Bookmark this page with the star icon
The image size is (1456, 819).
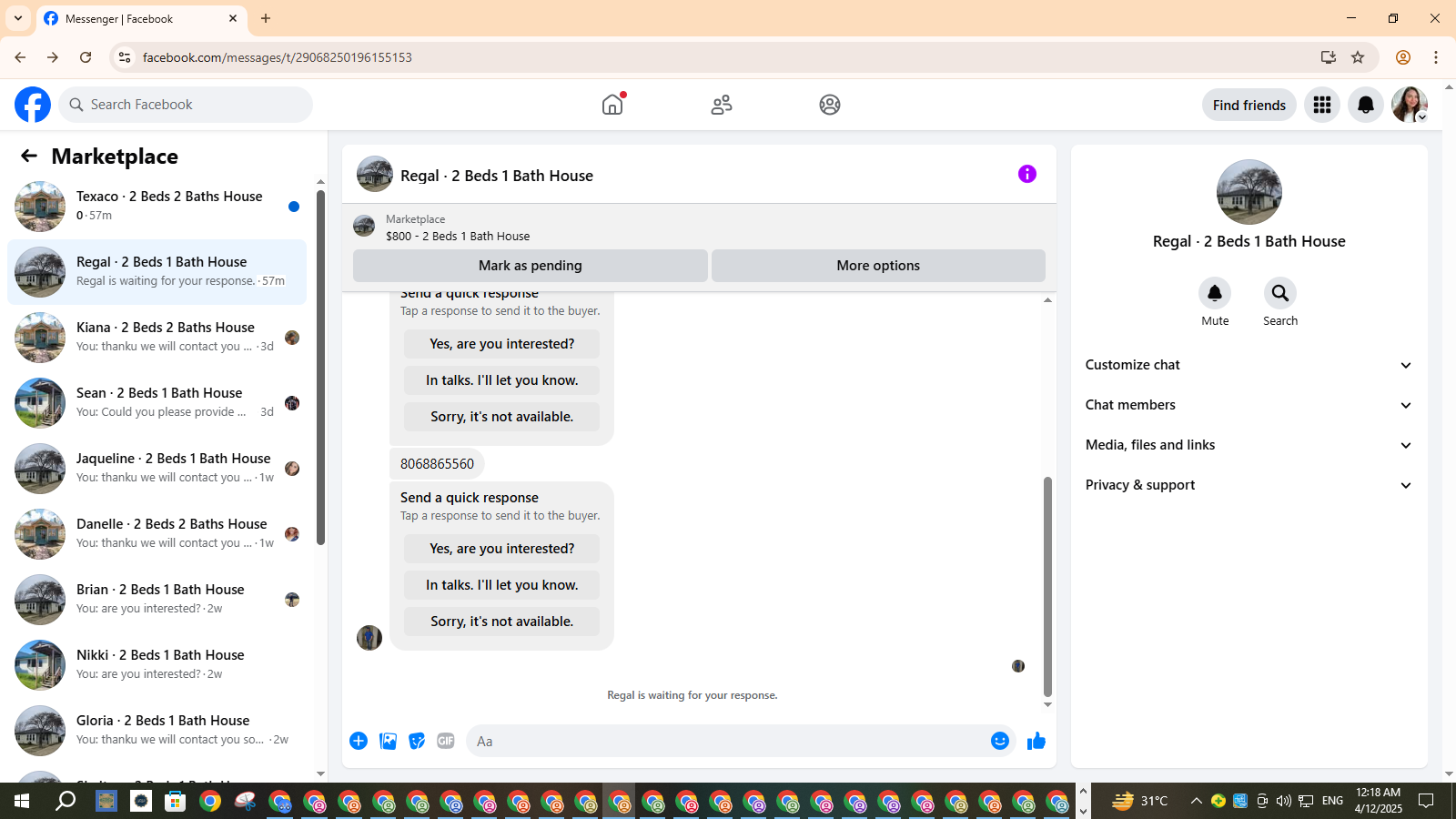pyautogui.click(x=1358, y=57)
